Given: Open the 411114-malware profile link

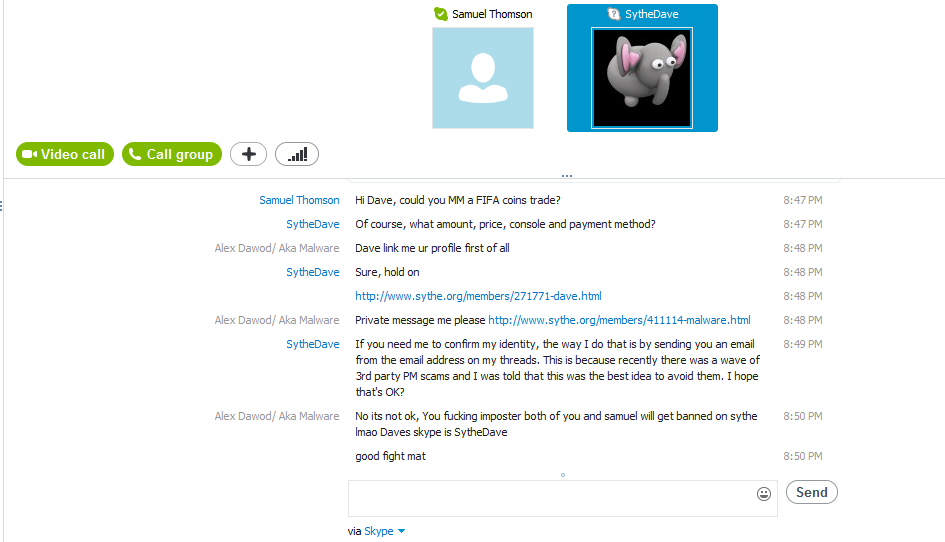Looking at the screenshot, I should tap(619, 320).
